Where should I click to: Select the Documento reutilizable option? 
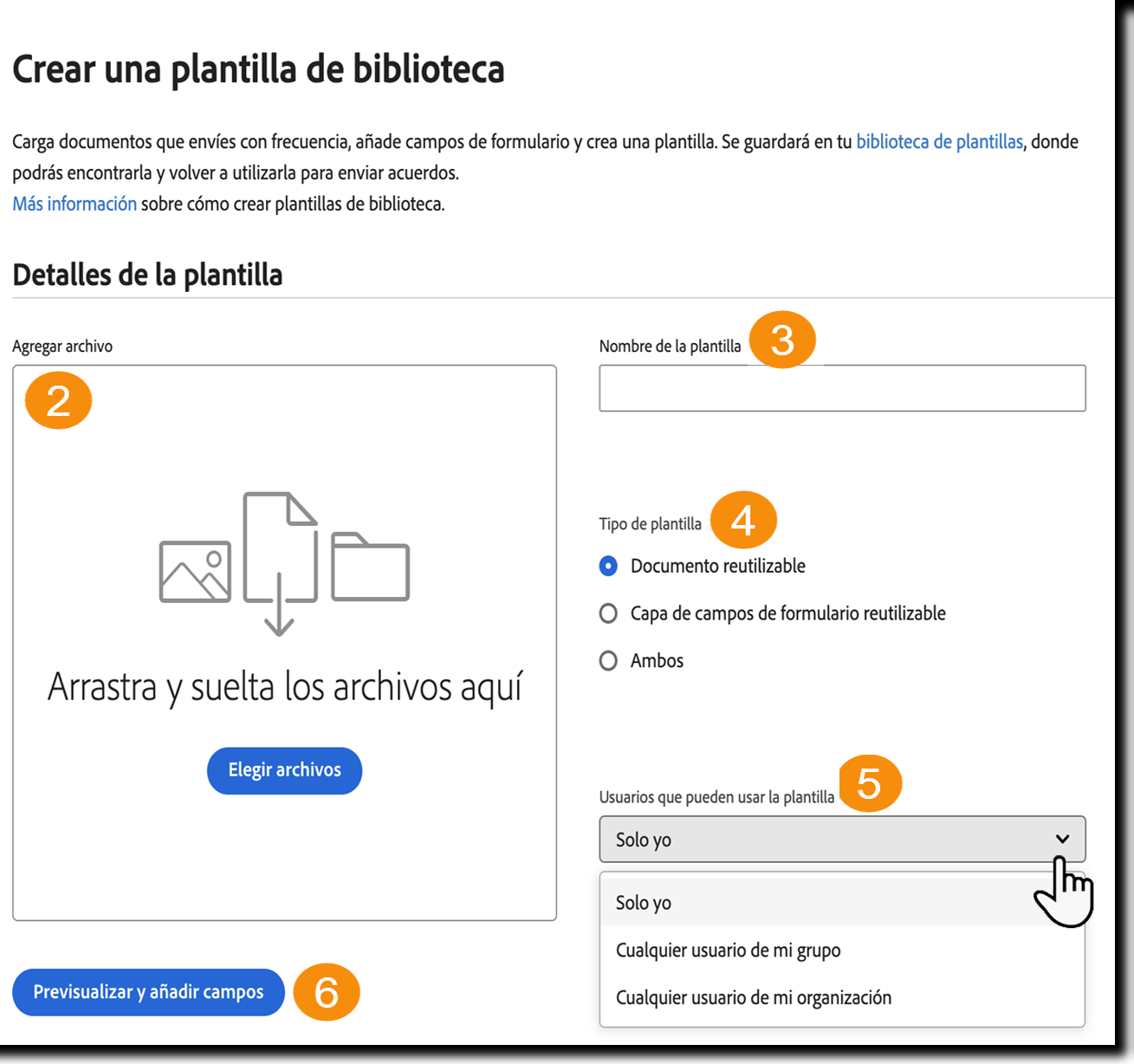click(x=606, y=566)
